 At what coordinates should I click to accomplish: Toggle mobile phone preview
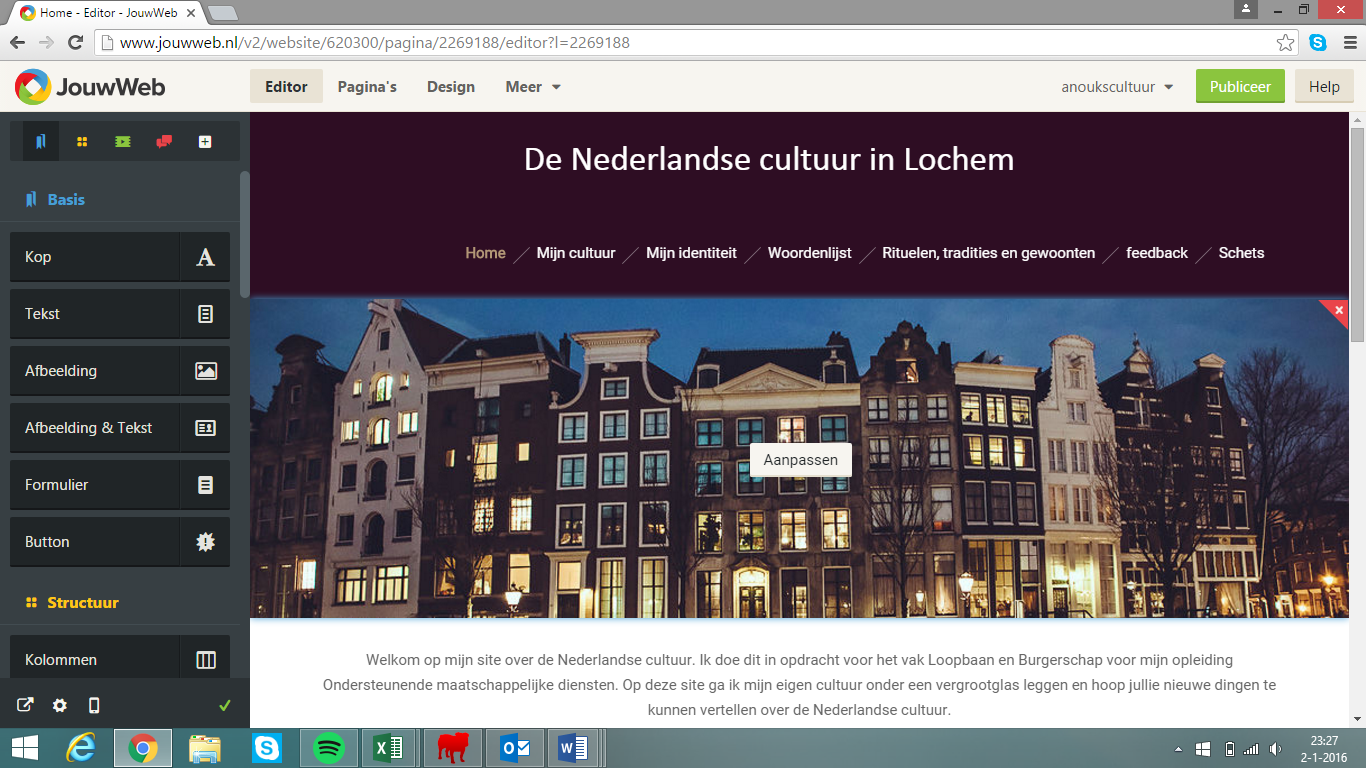coord(94,705)
